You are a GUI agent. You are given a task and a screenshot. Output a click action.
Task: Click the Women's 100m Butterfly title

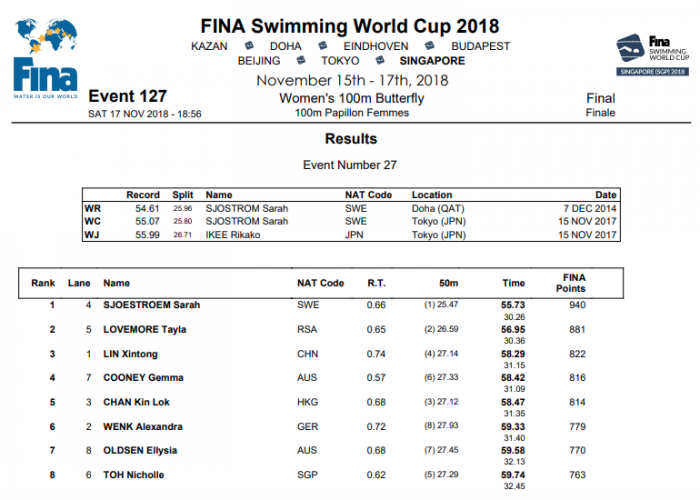pyautogui.click(x=350, y=98)
